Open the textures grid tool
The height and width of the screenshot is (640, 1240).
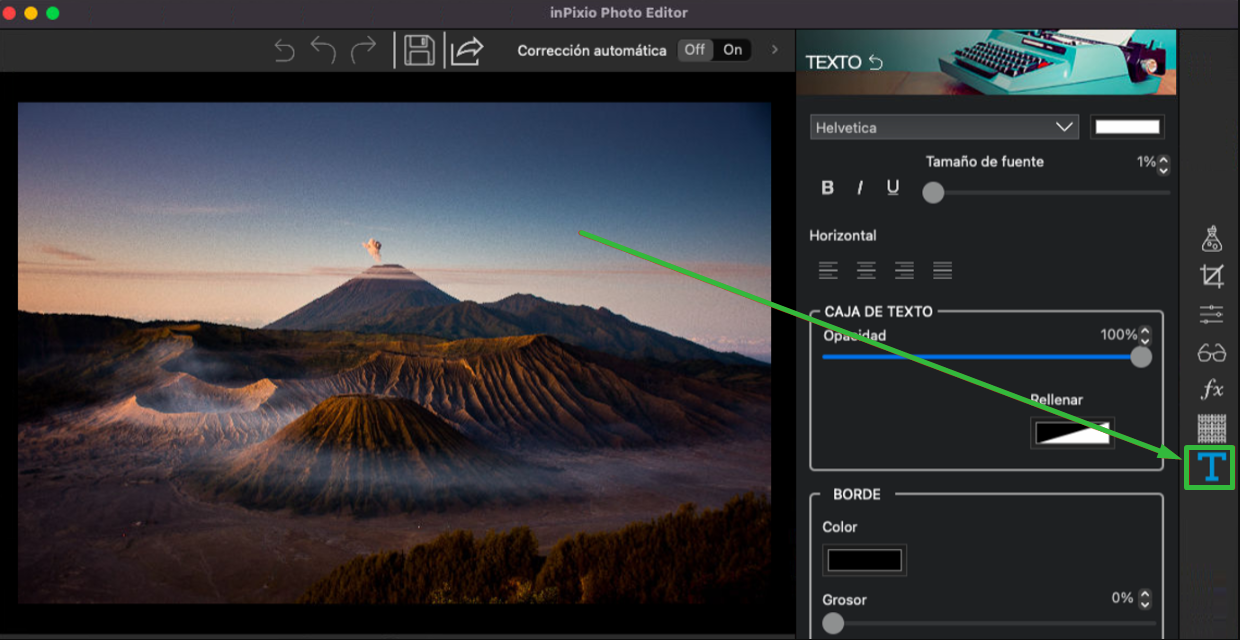click(x=1212, y=428)
